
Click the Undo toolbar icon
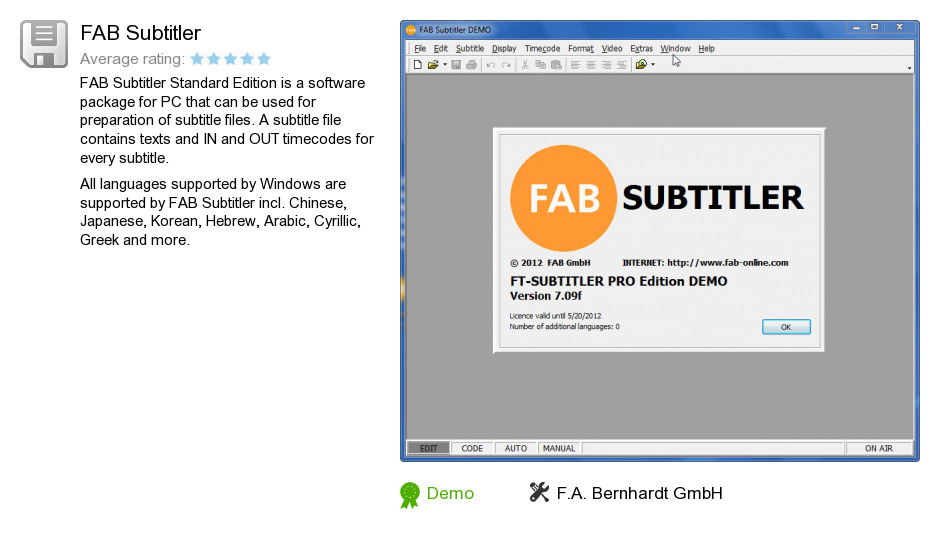point(491,65)
